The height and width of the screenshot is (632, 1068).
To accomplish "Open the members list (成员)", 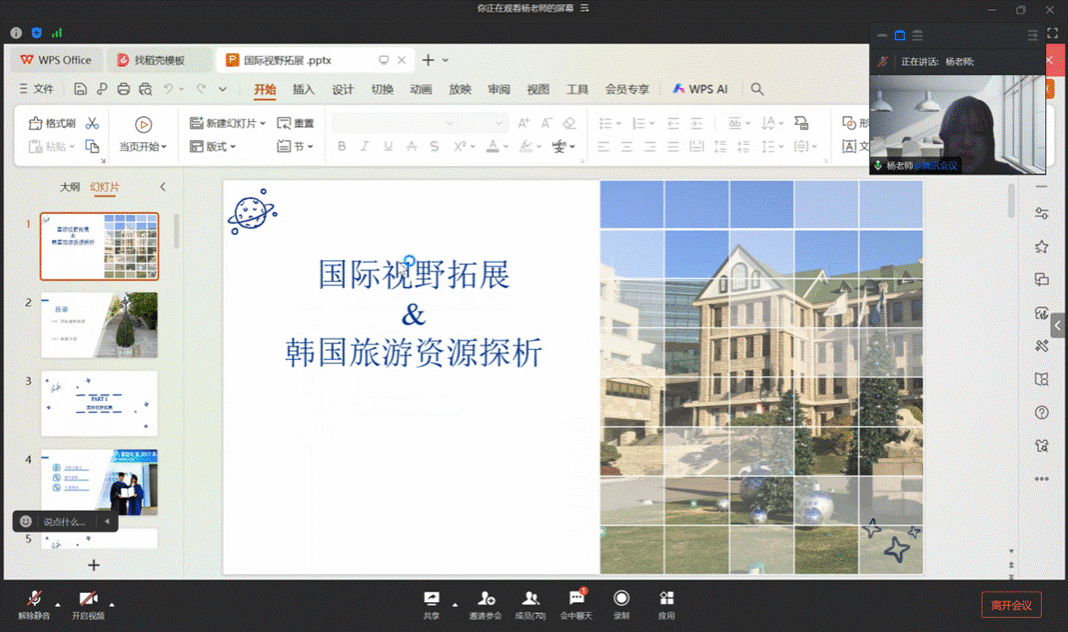I will 531,600.
